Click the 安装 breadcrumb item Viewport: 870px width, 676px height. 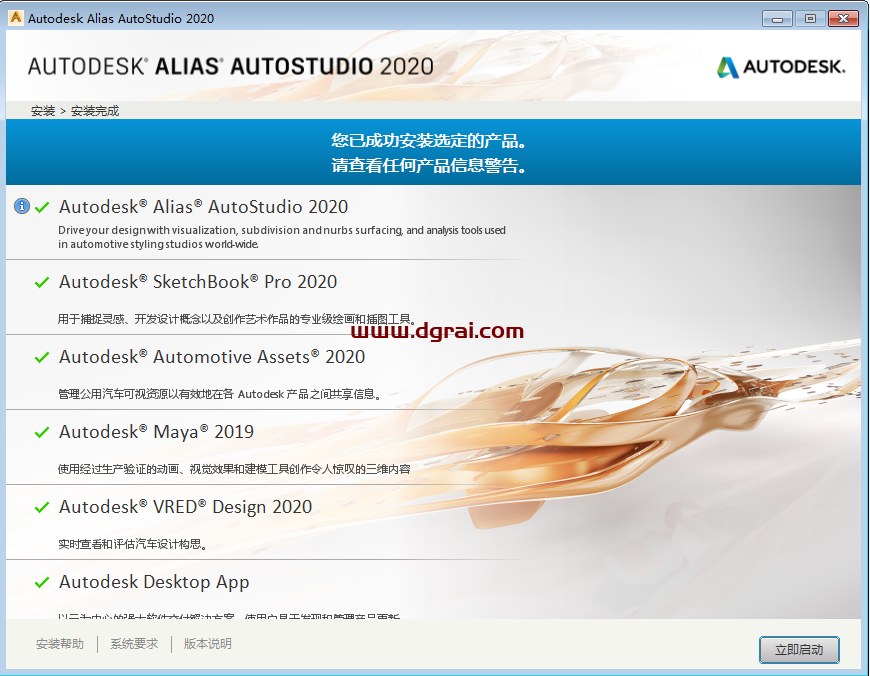coord(43,111)
